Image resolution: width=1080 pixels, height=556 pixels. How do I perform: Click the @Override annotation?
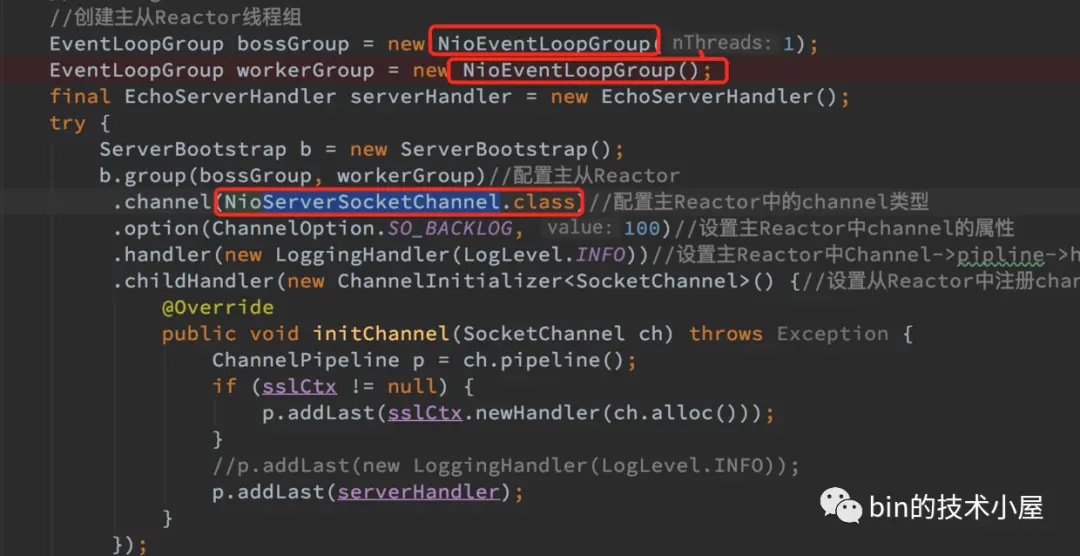(x=218, y=307)
